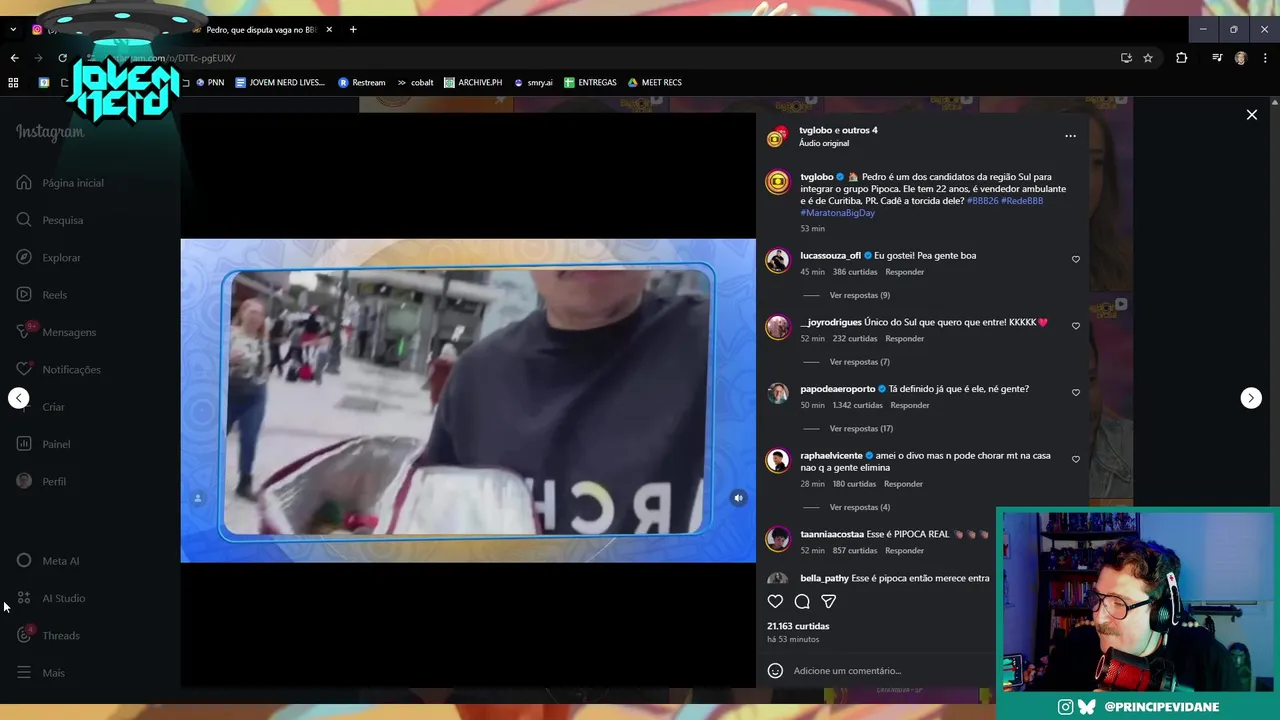
Task: Click Instagram logo in sidebar
Action: pyautogui.click(x=50, y=132)
